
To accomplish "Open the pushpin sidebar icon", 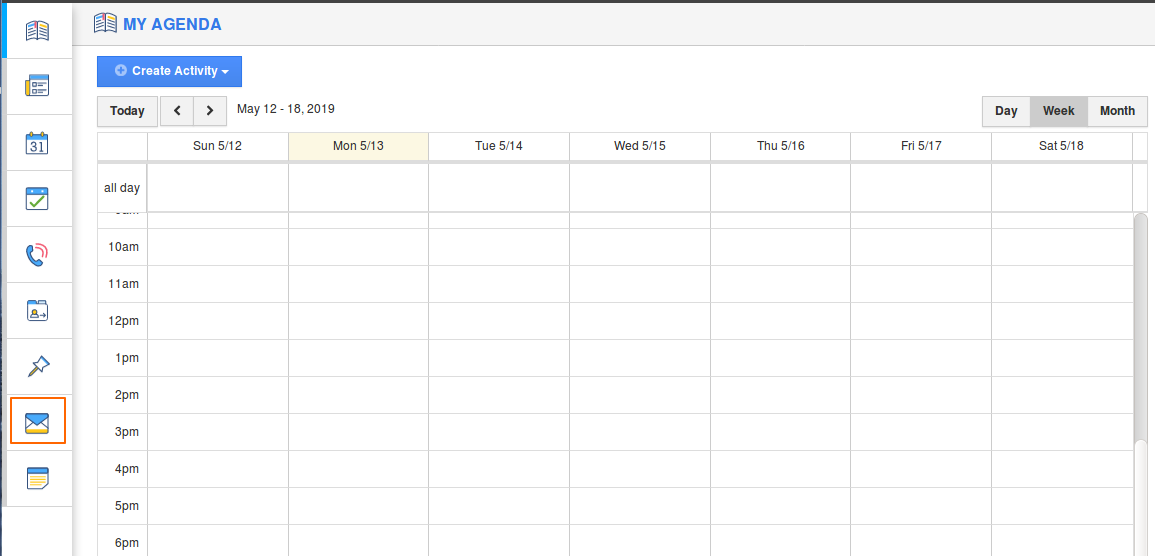I will (37, 366).
